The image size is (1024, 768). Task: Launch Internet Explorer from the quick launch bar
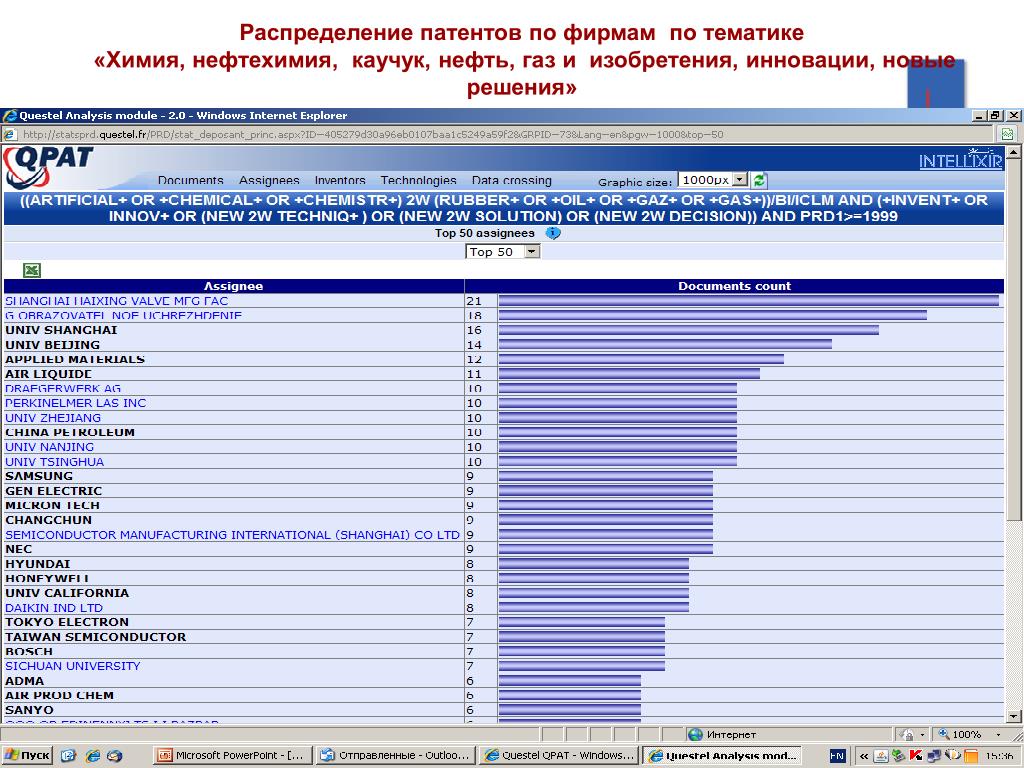pyautogui.click(x=93, y=756)
